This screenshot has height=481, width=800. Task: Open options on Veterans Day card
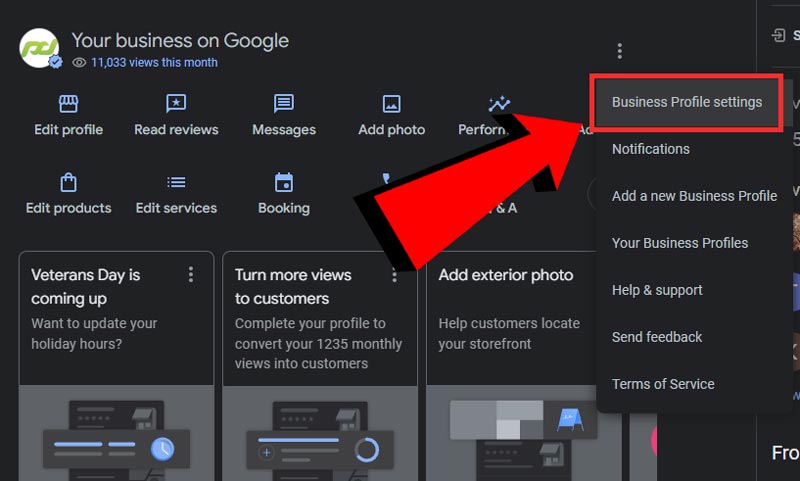click(191, 274)
